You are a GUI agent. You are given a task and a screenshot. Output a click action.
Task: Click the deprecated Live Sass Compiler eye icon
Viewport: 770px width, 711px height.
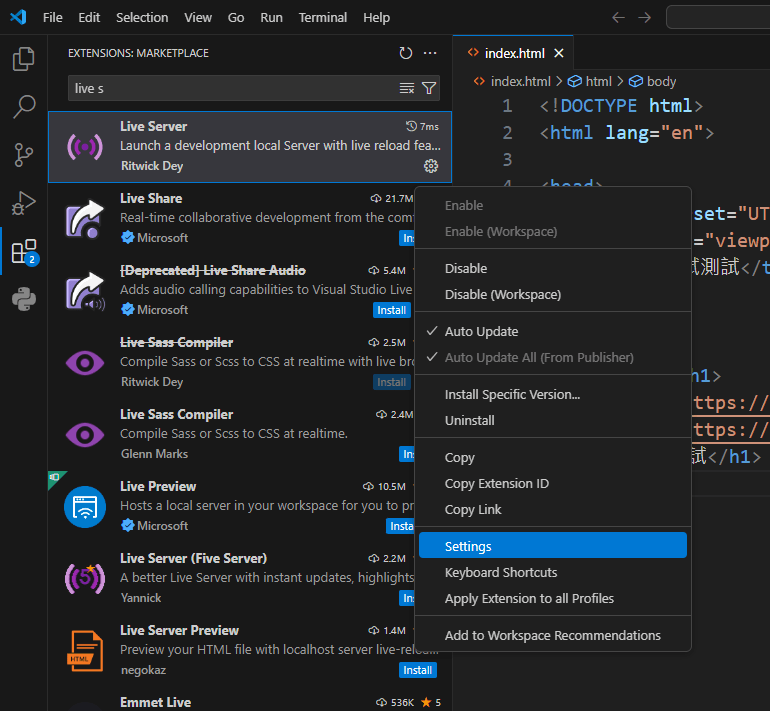[85, 363]
